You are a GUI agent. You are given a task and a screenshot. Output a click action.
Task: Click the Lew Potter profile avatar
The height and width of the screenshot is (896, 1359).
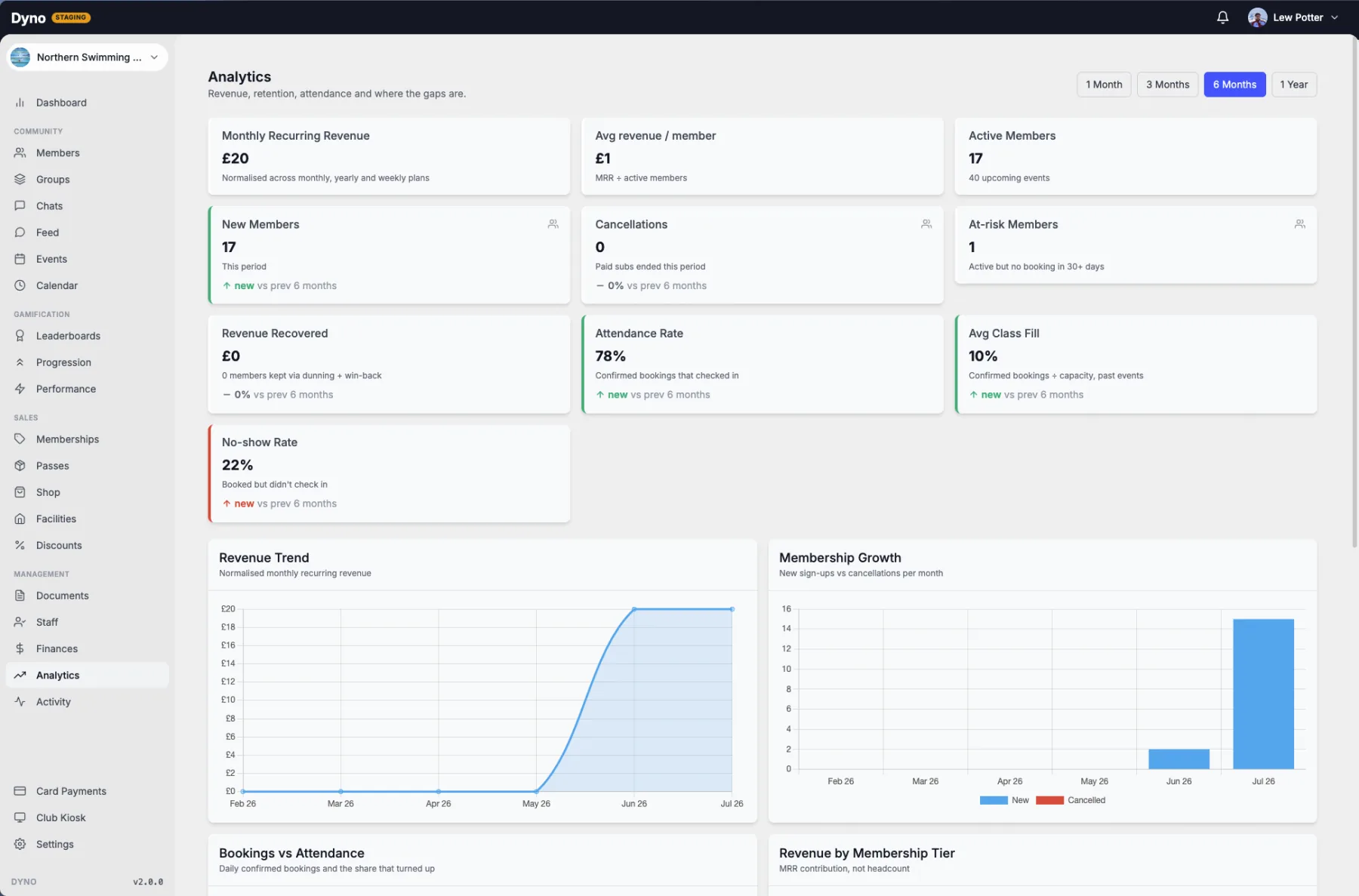[1257, 17]
